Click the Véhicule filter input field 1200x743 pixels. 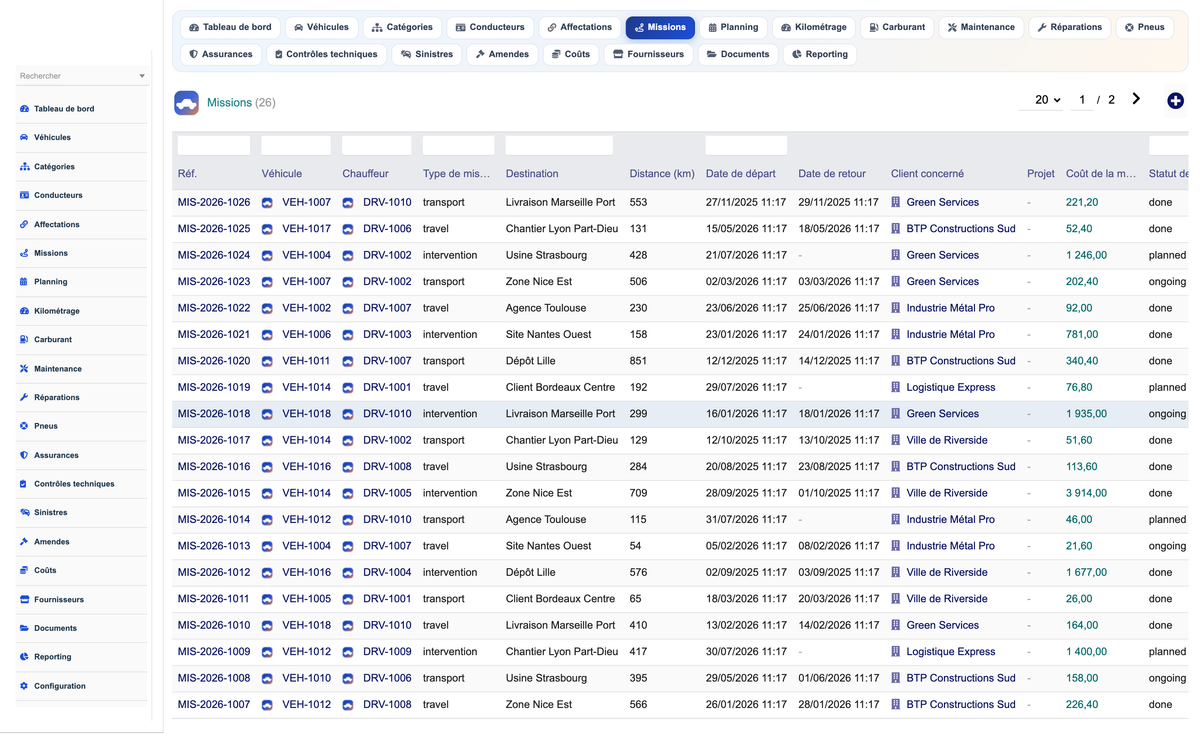(296, 146)
